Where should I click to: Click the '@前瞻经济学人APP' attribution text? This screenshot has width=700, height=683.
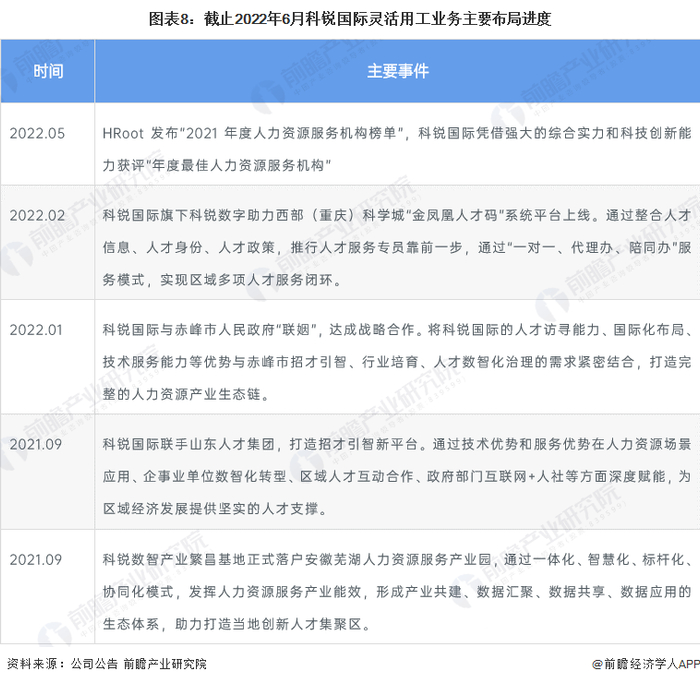[646, 664]
